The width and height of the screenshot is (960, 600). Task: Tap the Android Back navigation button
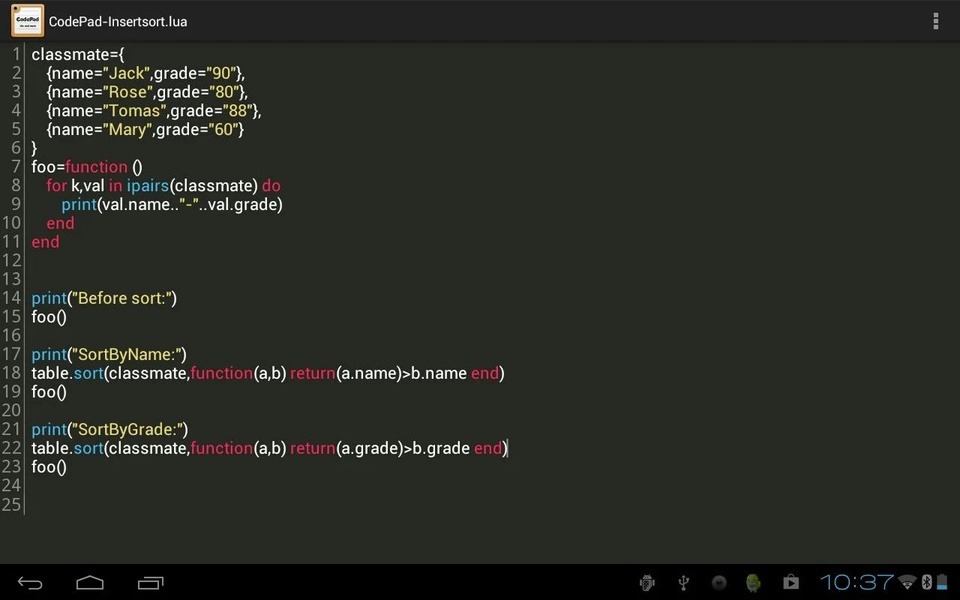[30, 583]
